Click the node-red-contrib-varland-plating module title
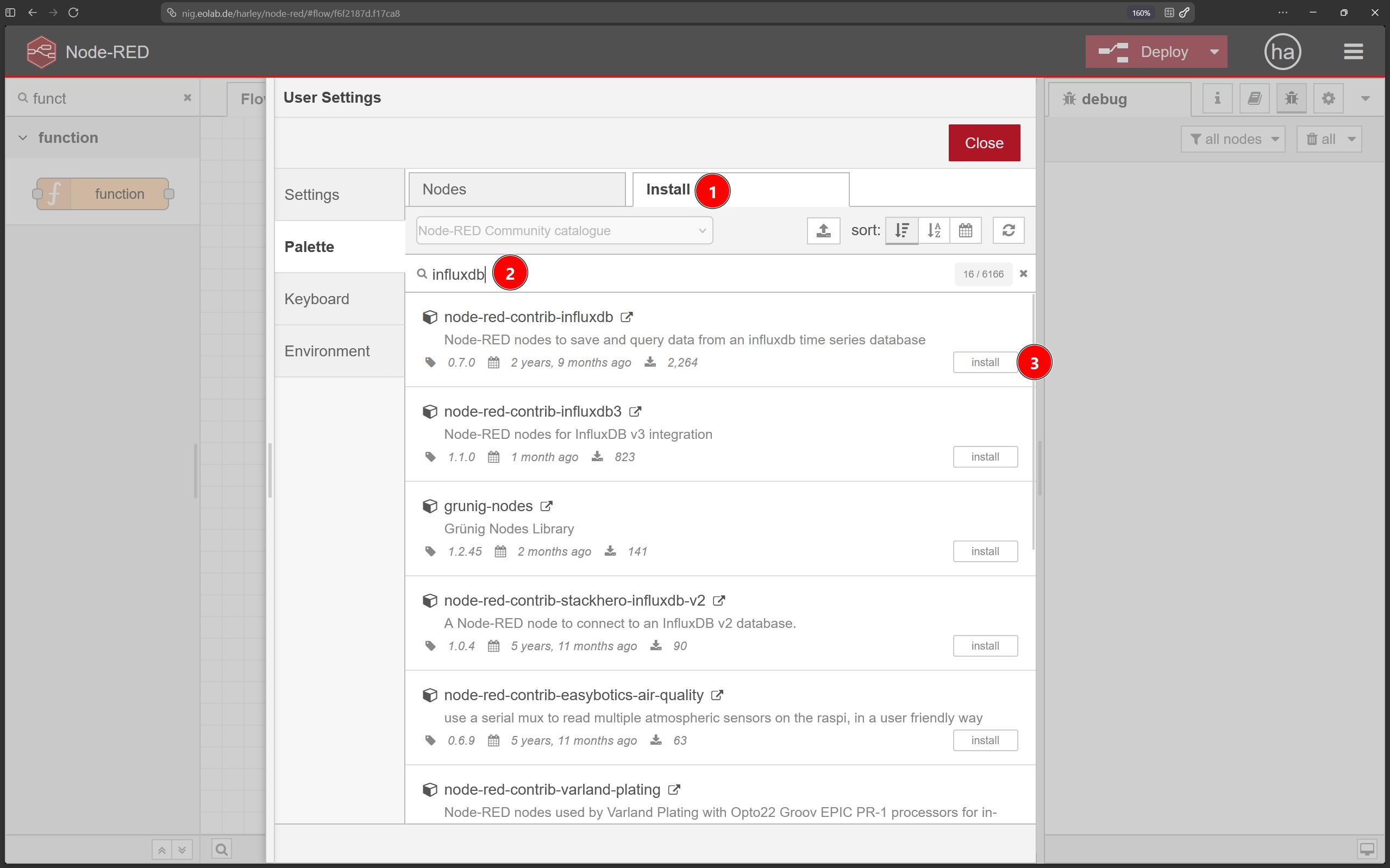This screenshot has height=868, width=1390. pyautogui.click(x=552, y=790)
